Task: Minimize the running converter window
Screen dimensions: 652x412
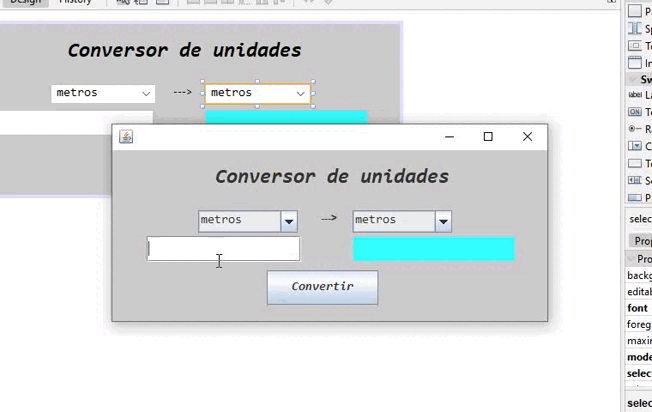Action: pos(449,136)
